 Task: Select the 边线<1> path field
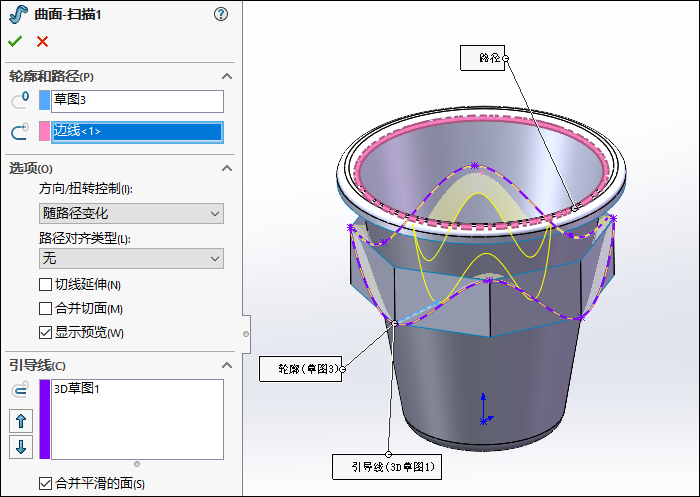[x=138, y=132]
